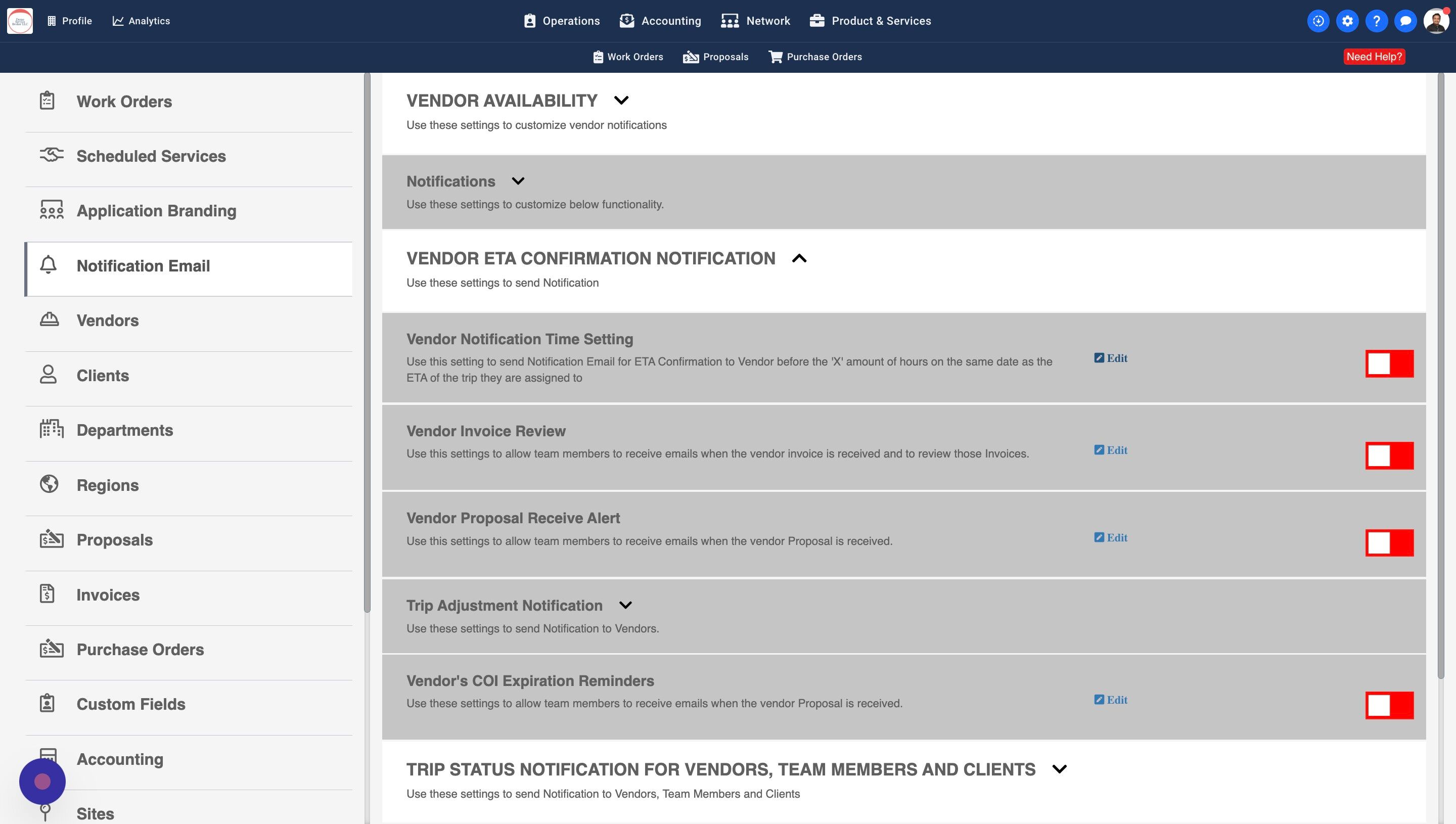Select Vendors in the left sidebar

(108, 321)
